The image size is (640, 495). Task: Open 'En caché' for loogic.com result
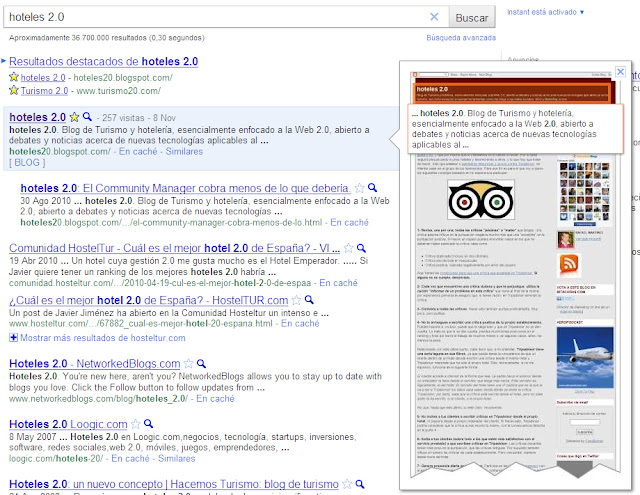point(130,459)
